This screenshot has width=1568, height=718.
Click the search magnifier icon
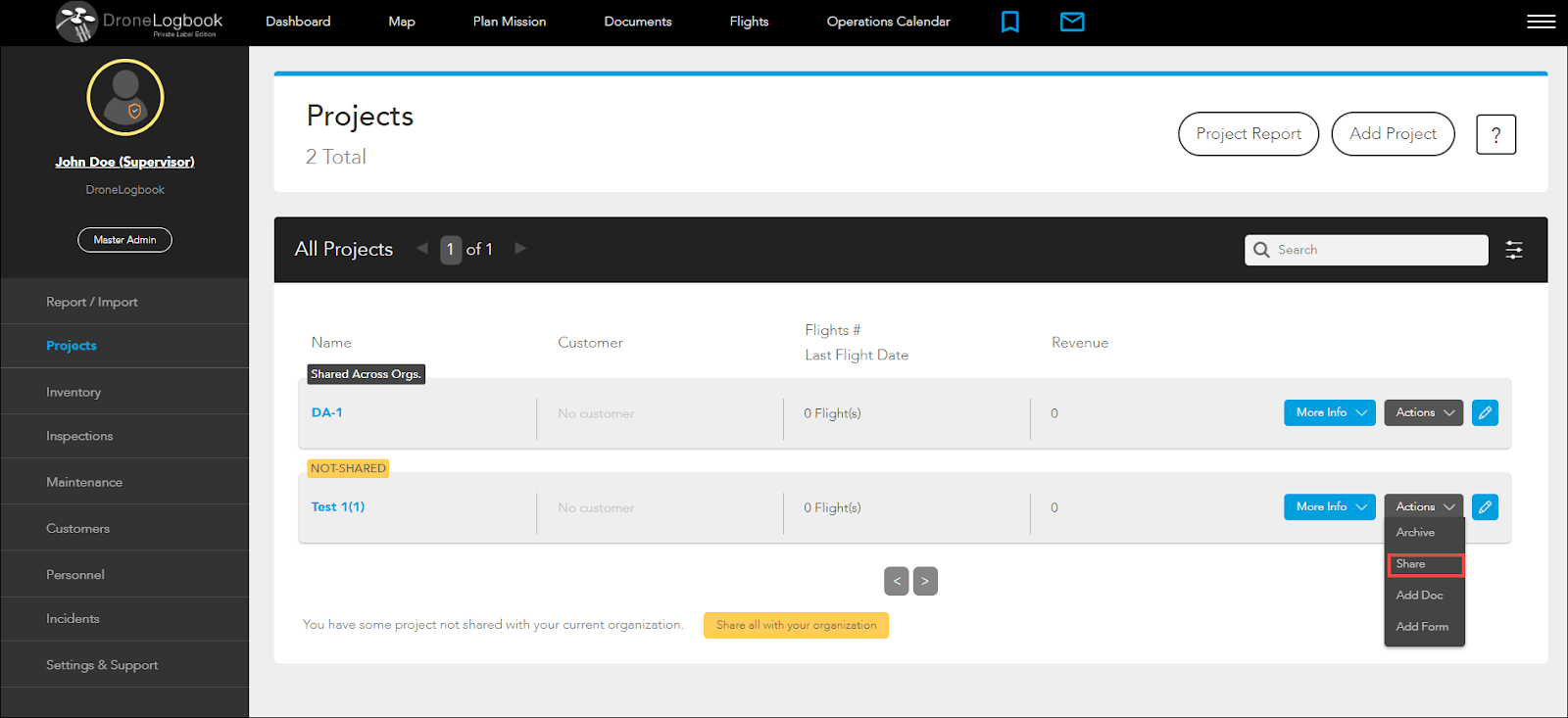(1261, 250)
